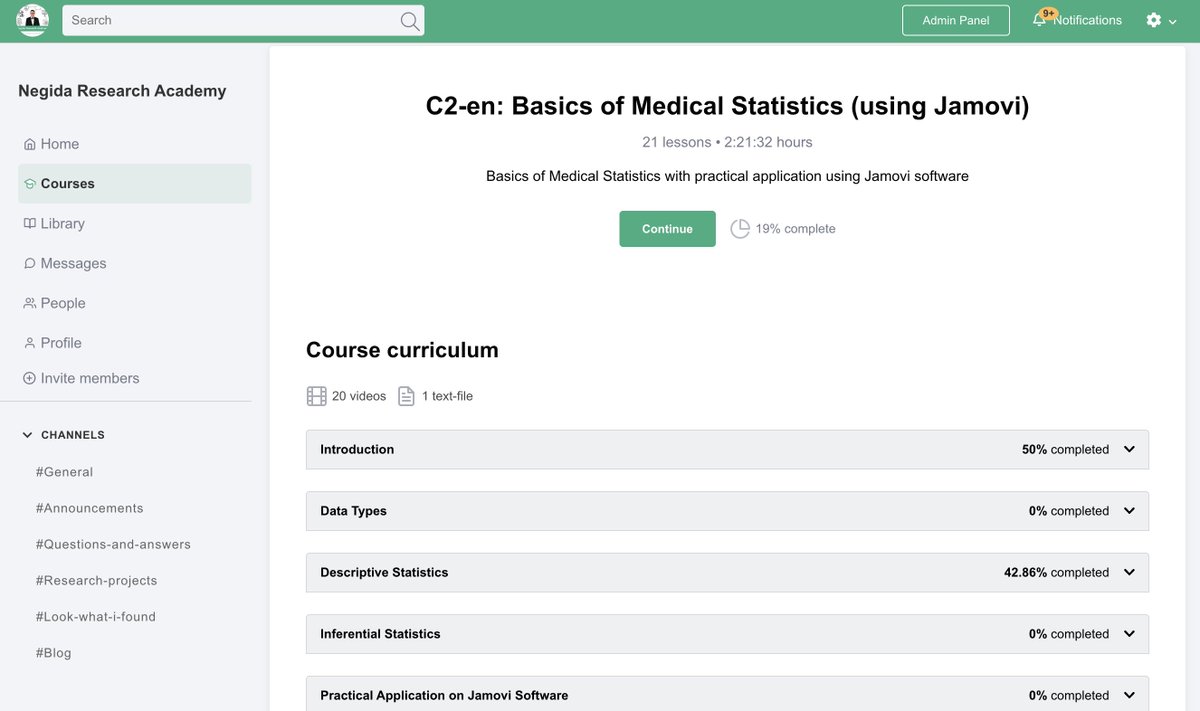Click the pie chart progress icon
This screenshot has height=711, width=1200.
740,229
